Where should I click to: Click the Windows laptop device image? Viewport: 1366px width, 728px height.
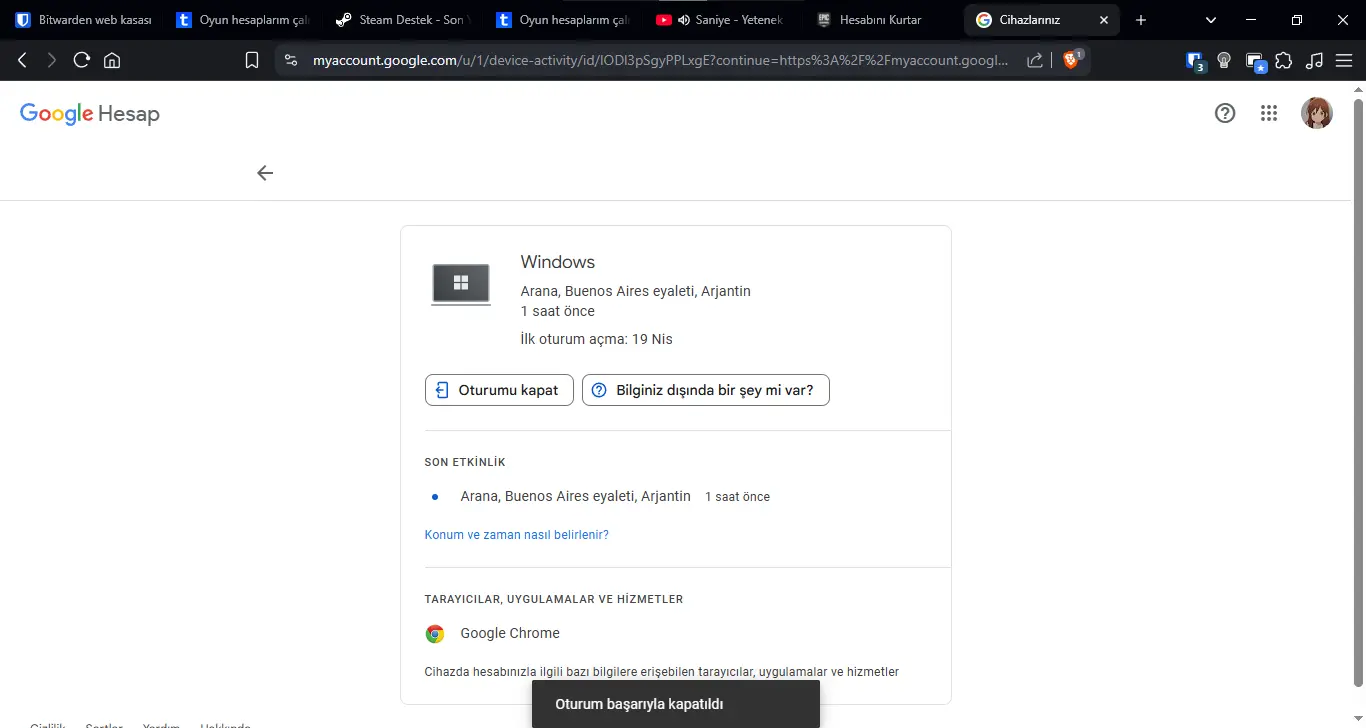click(x=461, y=284)
